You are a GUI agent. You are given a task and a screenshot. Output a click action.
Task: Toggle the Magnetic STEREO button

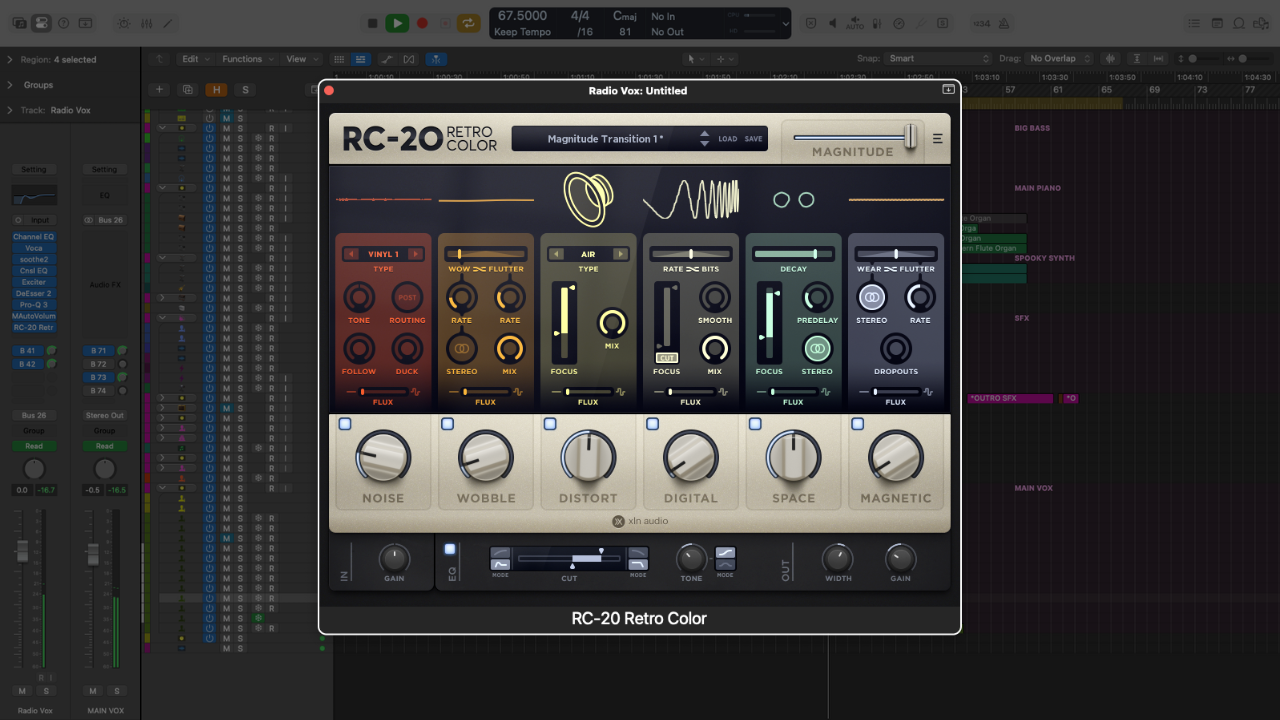pyautogui.click(x=872, y=297)
